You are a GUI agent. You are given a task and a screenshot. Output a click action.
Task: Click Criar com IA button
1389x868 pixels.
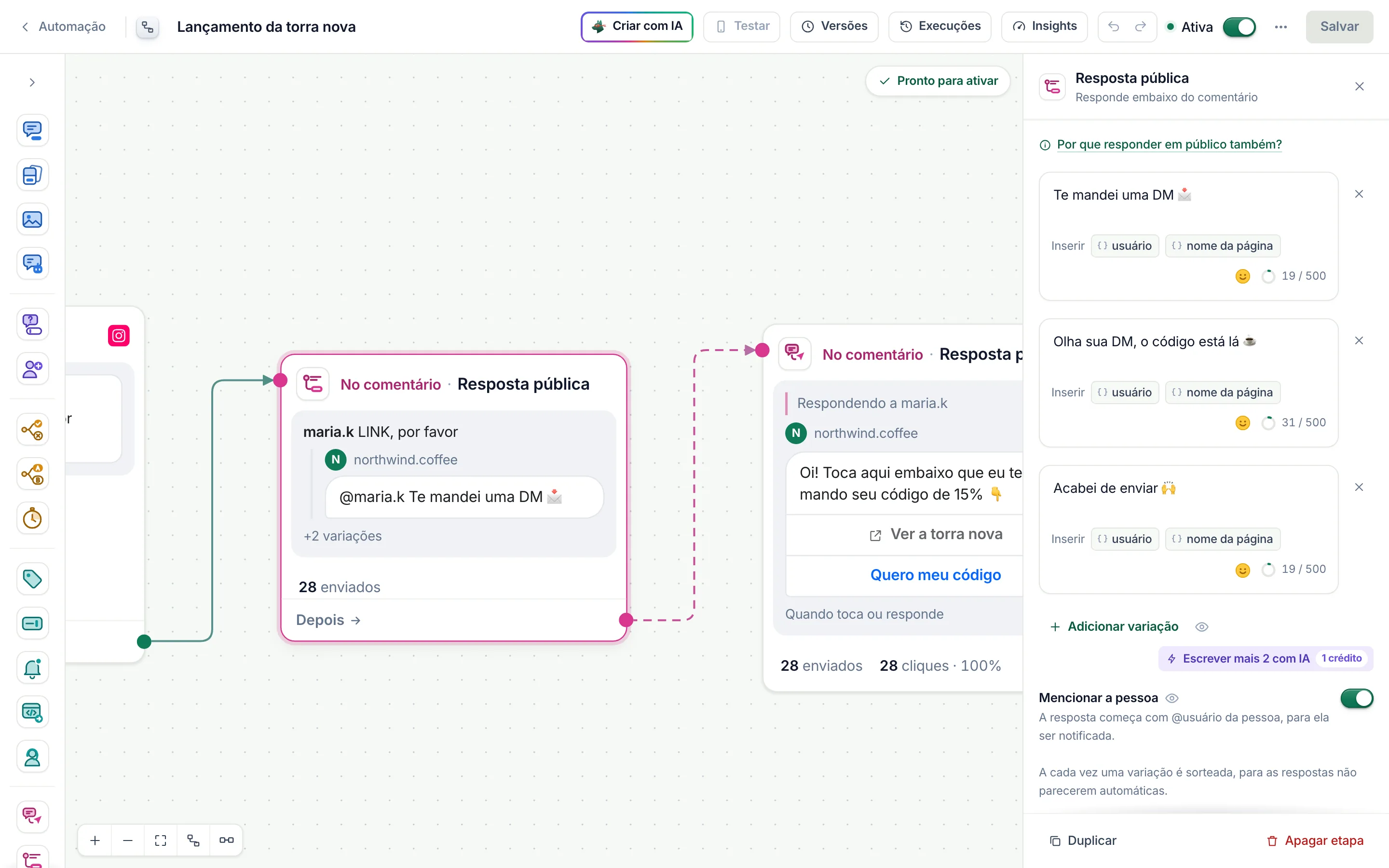point(637,27)
